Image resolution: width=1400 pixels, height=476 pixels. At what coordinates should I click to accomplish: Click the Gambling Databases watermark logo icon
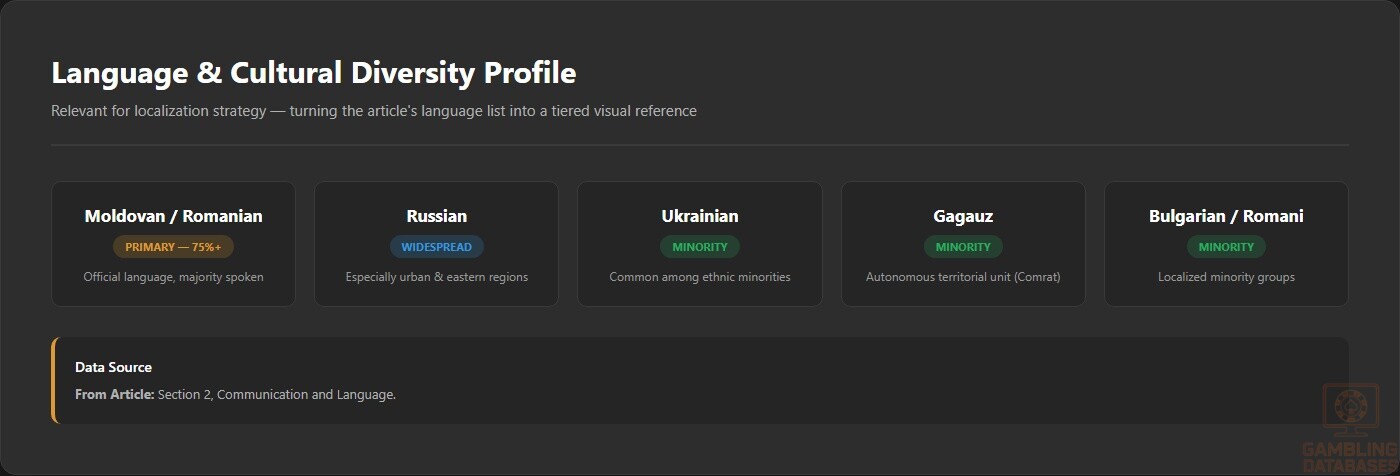tap(1350, 411)
